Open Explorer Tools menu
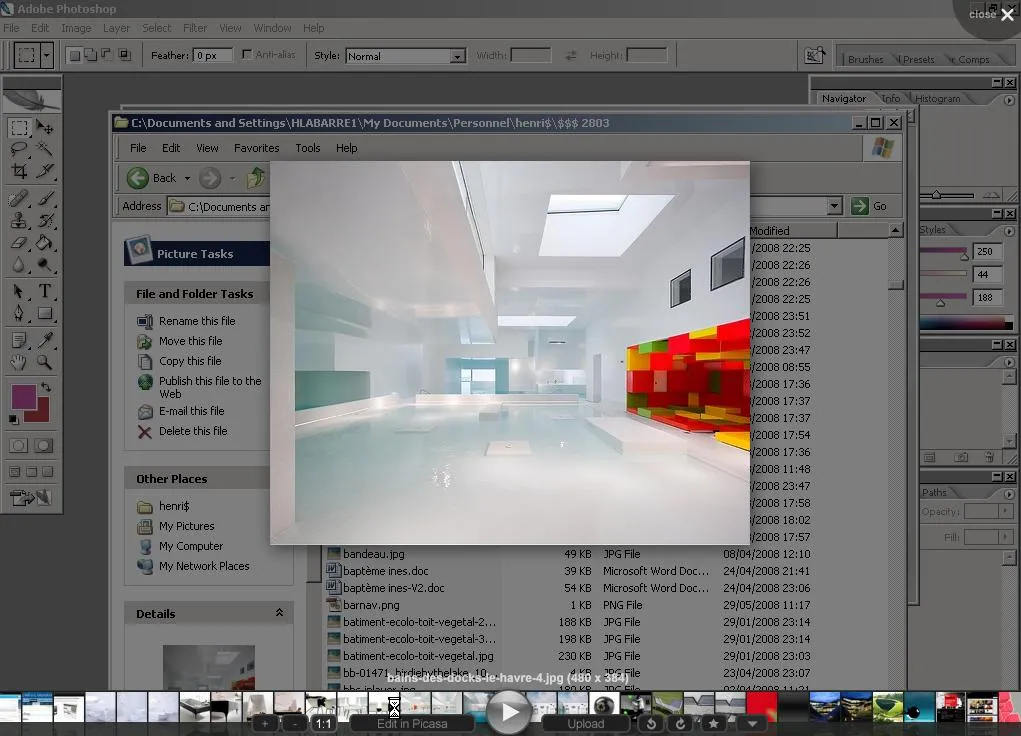 [307, 148]
